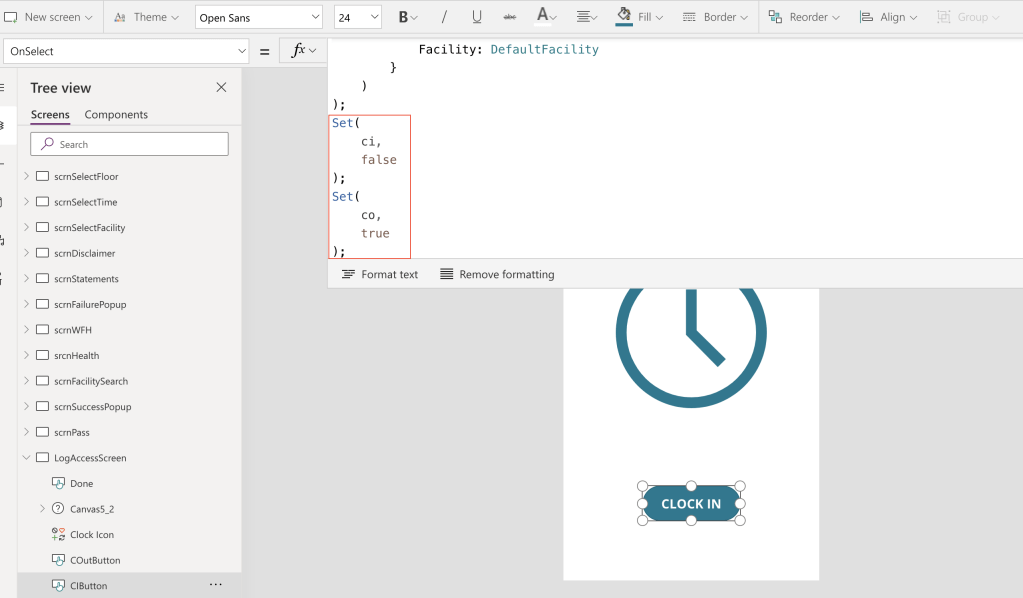
Task: Toggle bold text formatting
Action: [403, 17]
